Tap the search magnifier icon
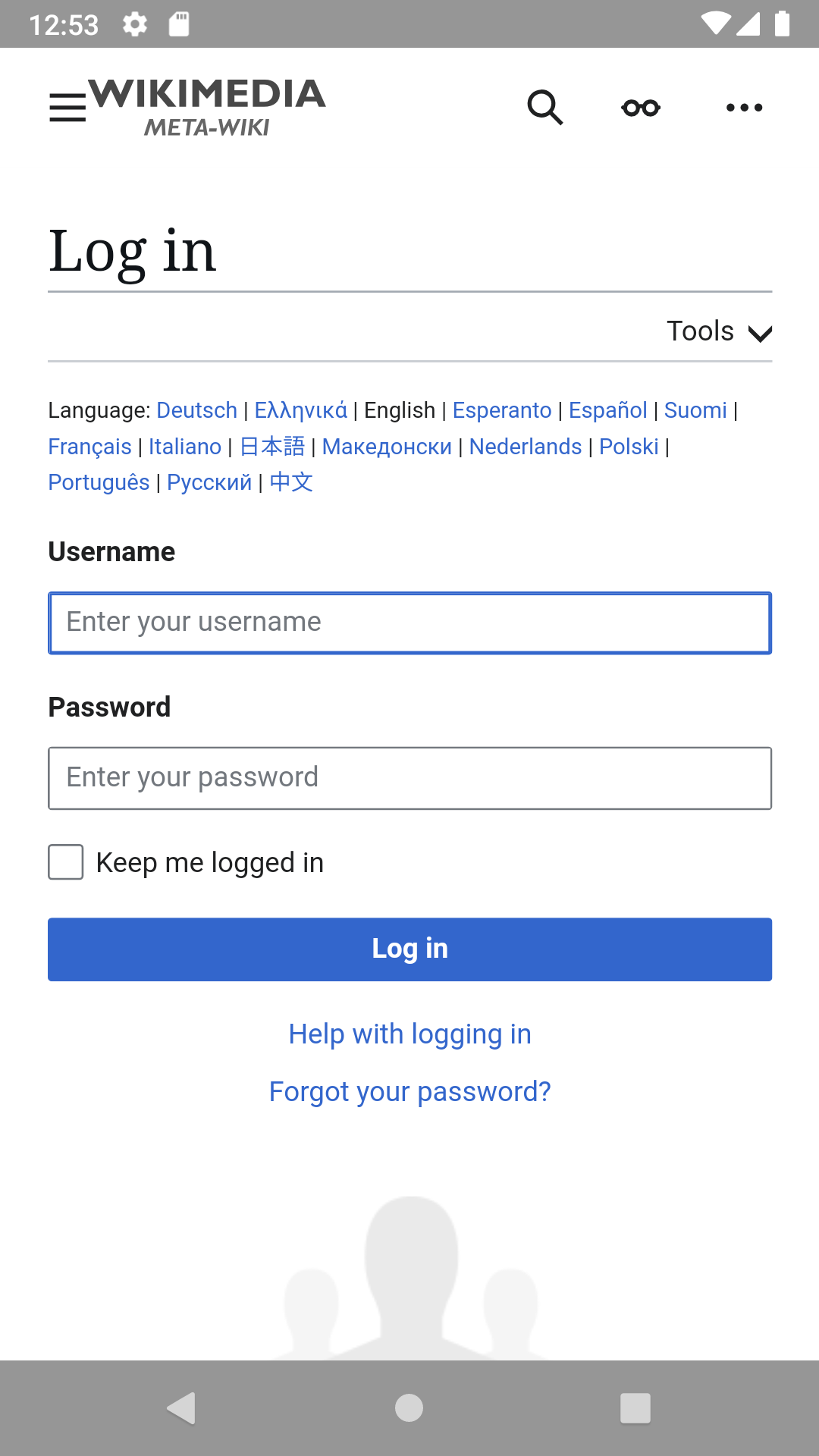 [545, 108]
